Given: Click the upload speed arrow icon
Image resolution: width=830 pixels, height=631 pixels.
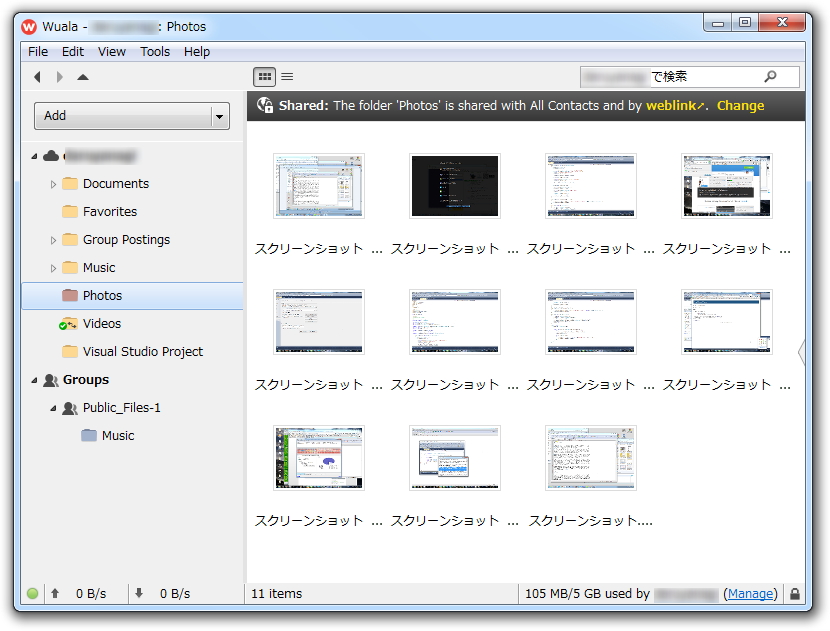Looking at the screenshot, I should tap(55, 593).
